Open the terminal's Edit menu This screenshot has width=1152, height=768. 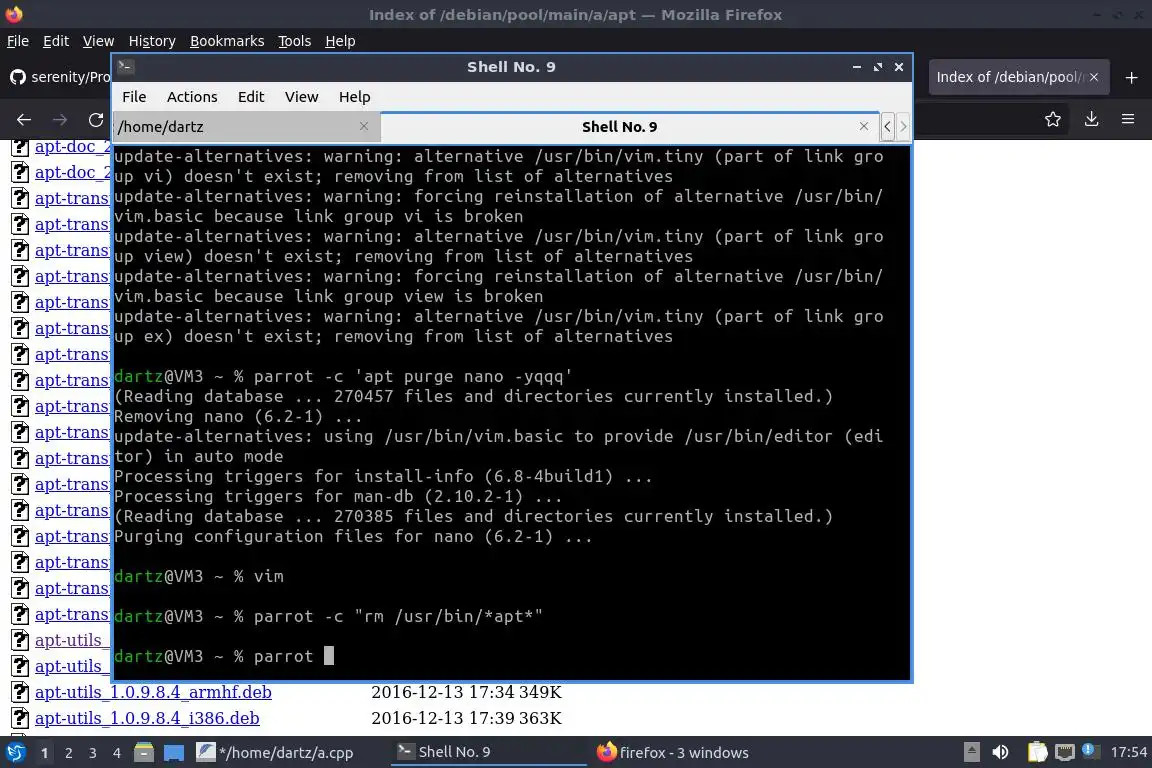point(251,97)
